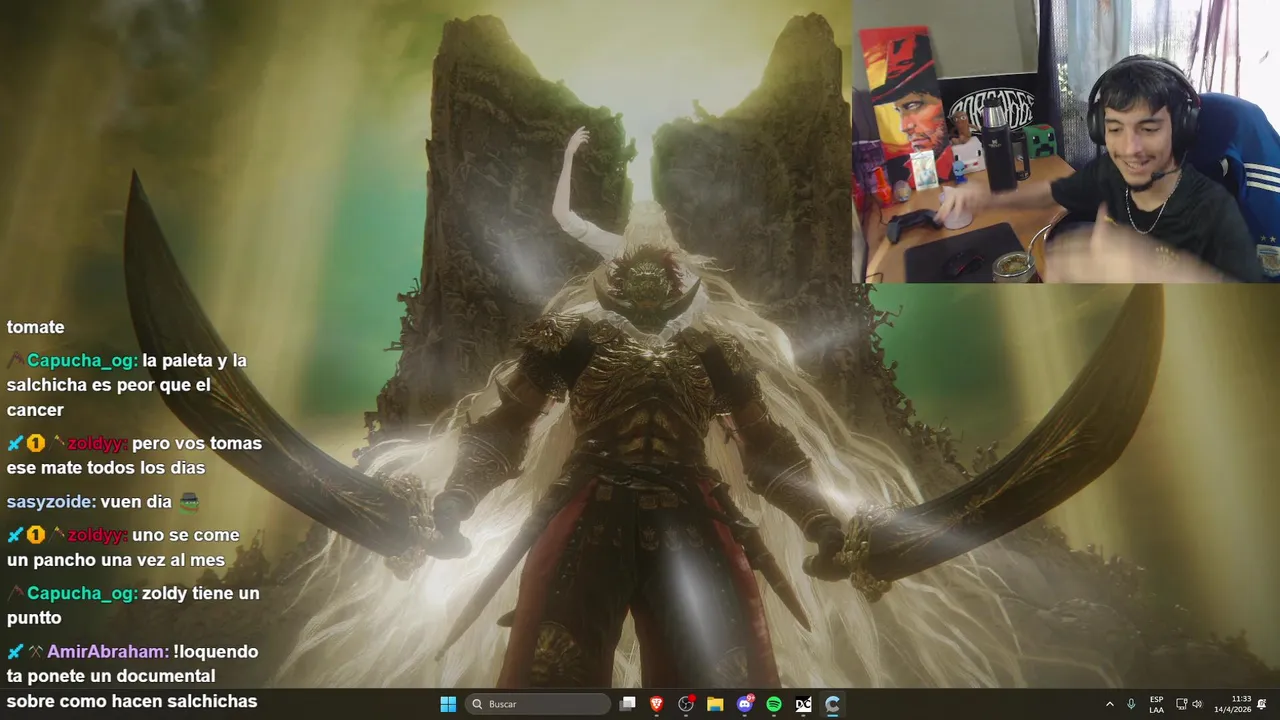Open clock and date 11:33 flyout
This screenshot has width=1280, height=720.
point(1232,704)
